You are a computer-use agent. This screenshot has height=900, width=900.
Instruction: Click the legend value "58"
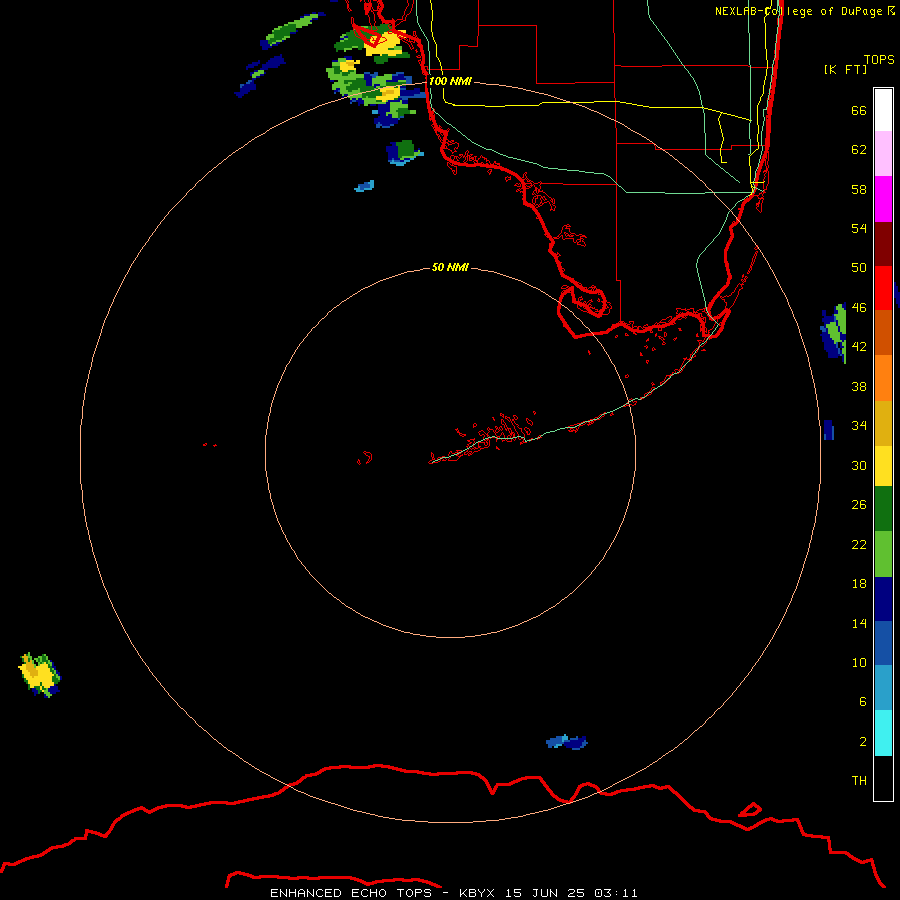pos(859,189)
